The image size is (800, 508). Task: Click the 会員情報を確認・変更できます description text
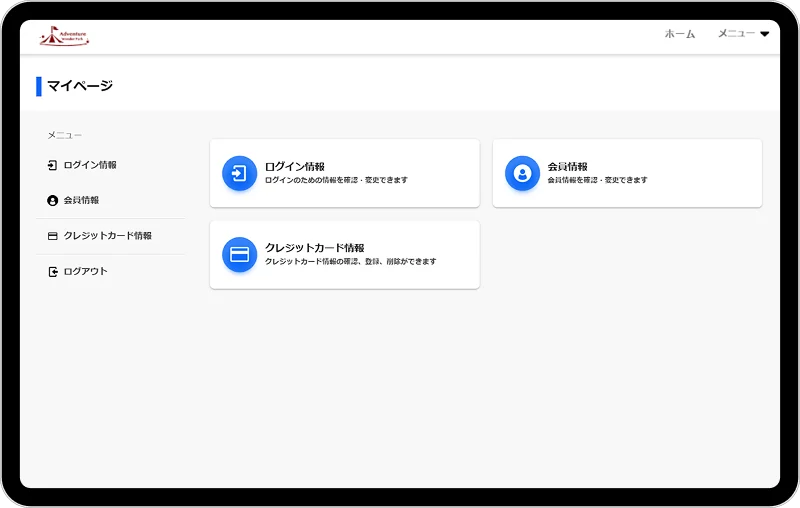point(597,181)
